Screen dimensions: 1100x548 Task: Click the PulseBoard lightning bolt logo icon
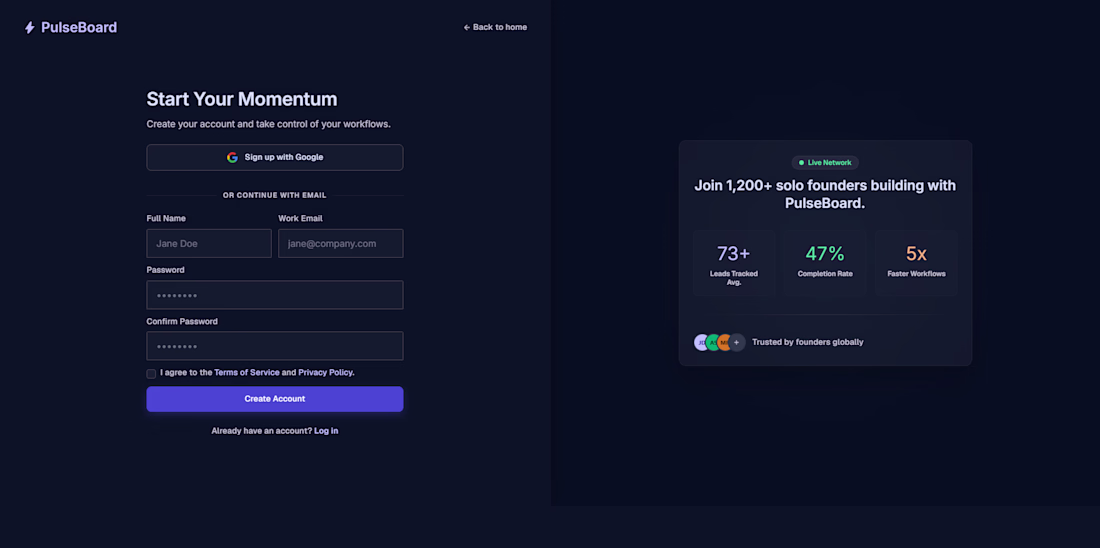[x=29, y=27]
